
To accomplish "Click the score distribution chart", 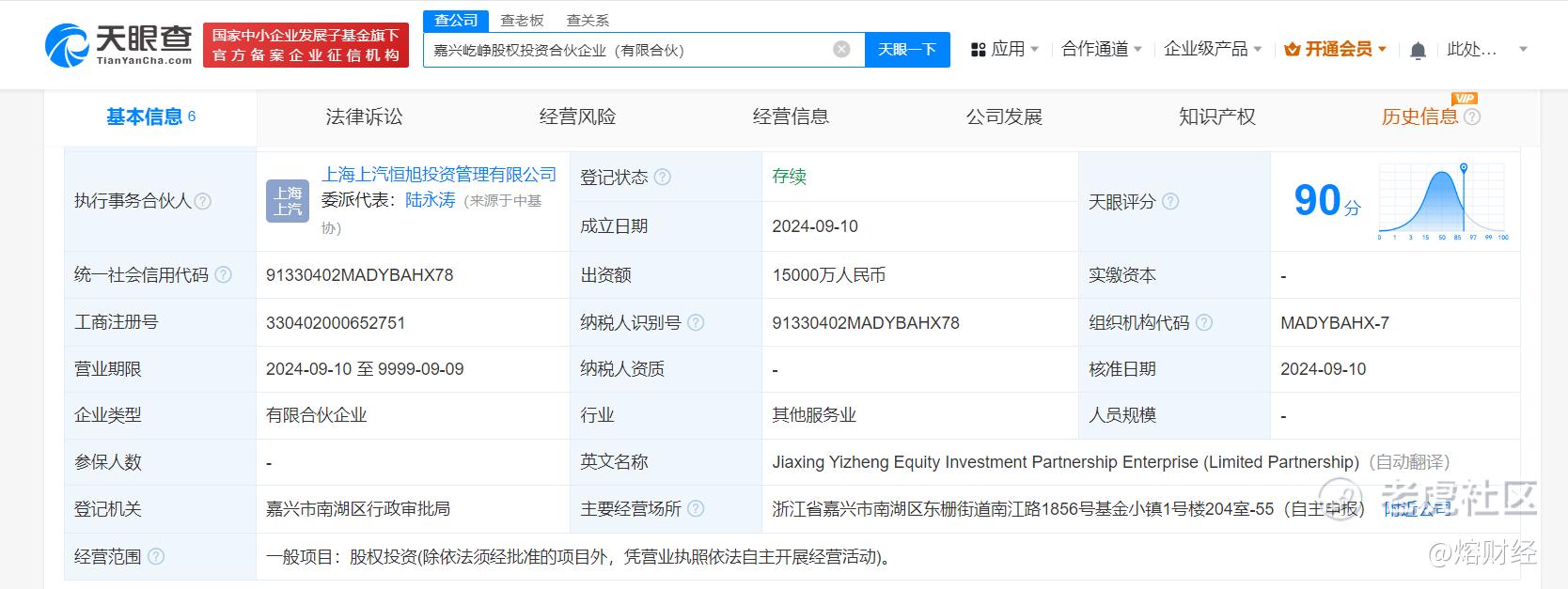I will coord(1443,201).
